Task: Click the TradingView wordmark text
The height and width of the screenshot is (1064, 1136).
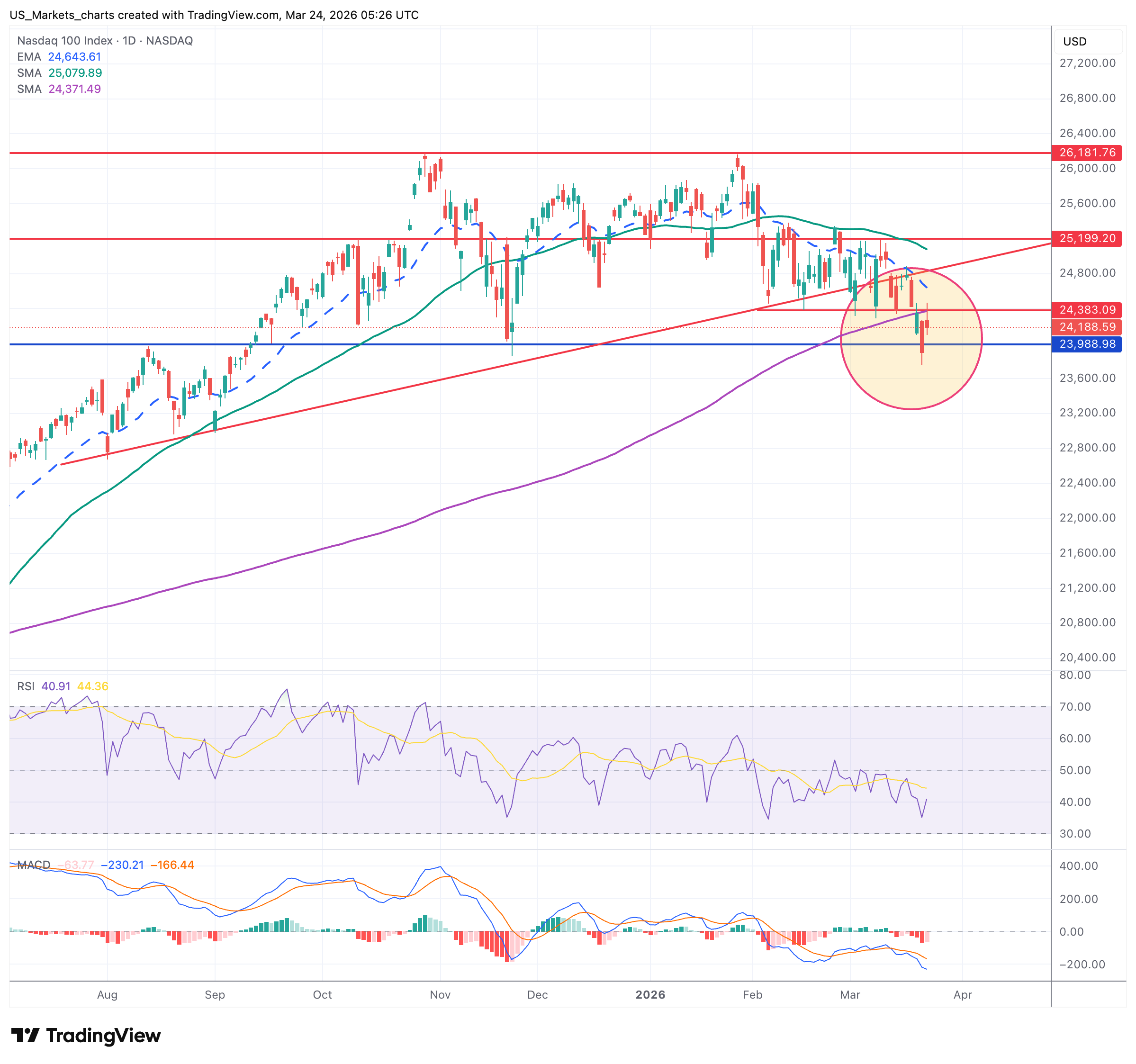Action: (x=103, y=1035)
